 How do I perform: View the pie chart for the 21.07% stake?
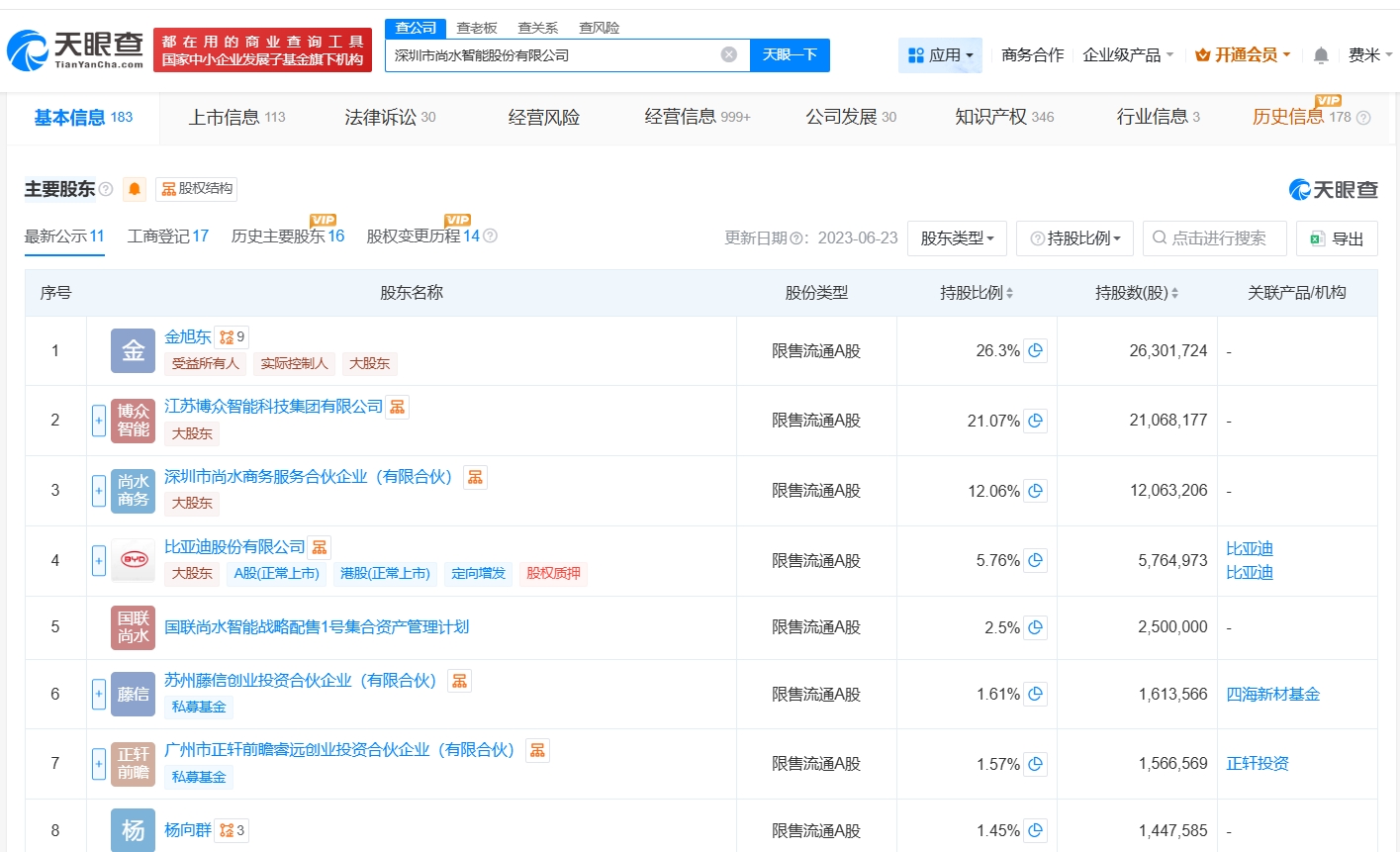1035,421
